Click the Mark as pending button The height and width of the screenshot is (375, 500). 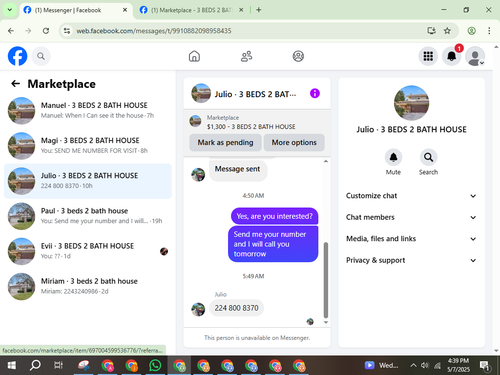pos(225,142)
